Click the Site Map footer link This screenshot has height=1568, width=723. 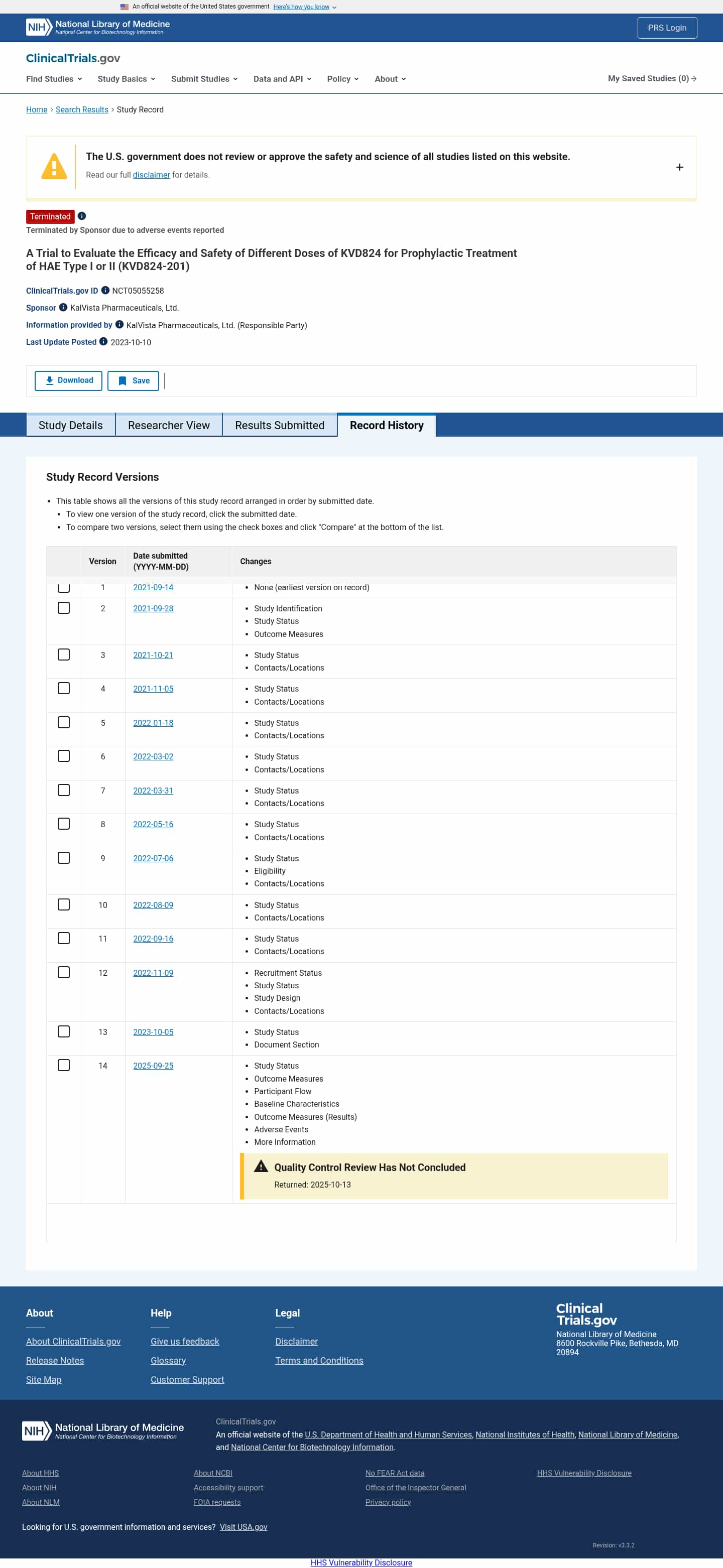click(x=44, y=1379)
